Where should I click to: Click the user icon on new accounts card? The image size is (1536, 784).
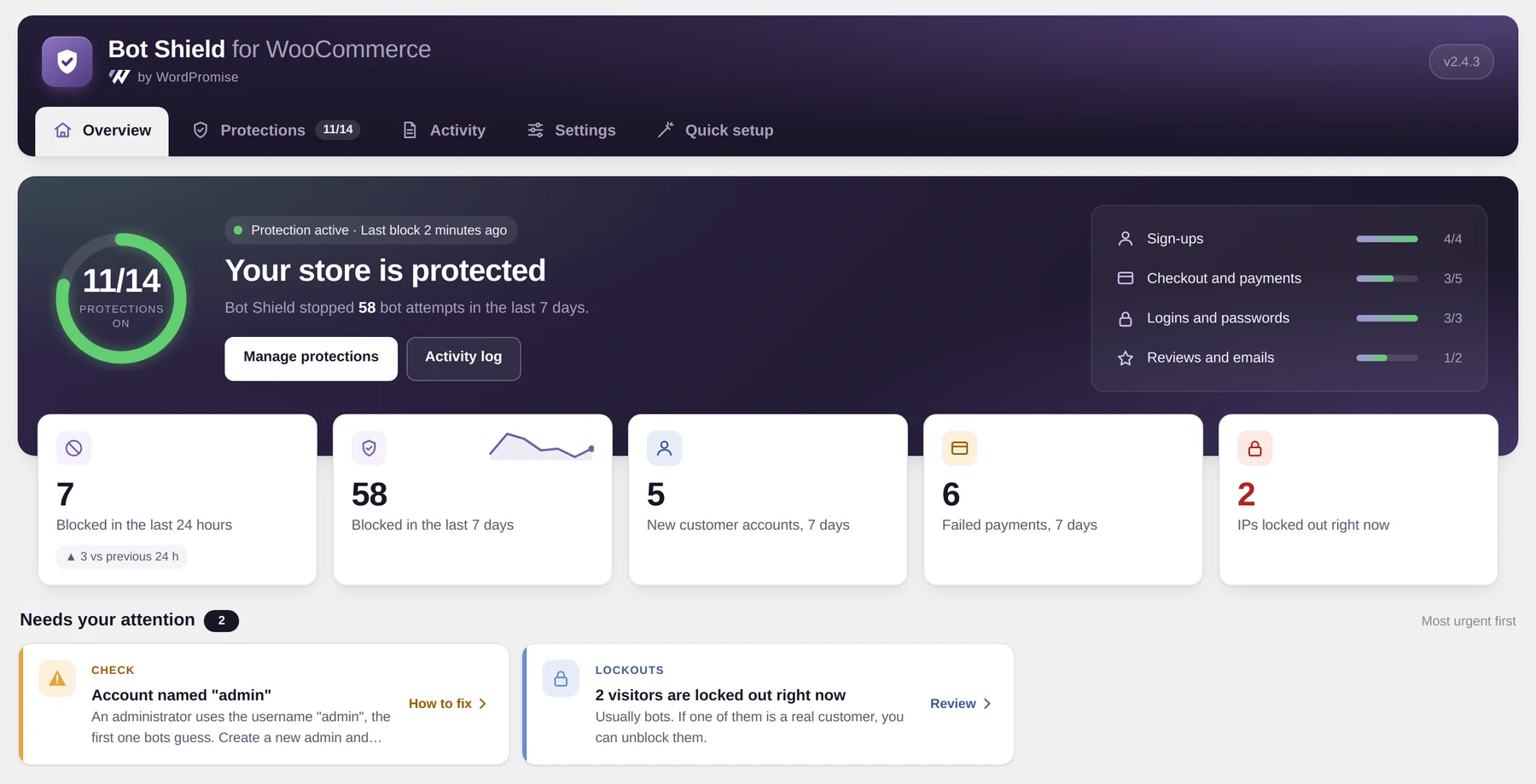pyautogui.click(x=665, y=448)
